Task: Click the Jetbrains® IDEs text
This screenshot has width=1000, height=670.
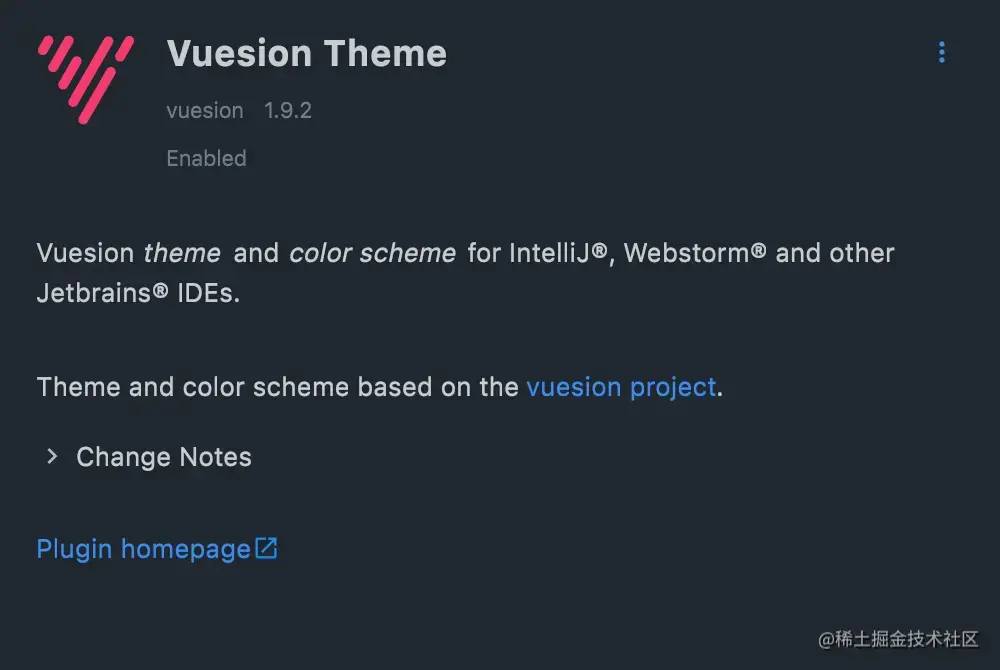Action: click(138, 293)
